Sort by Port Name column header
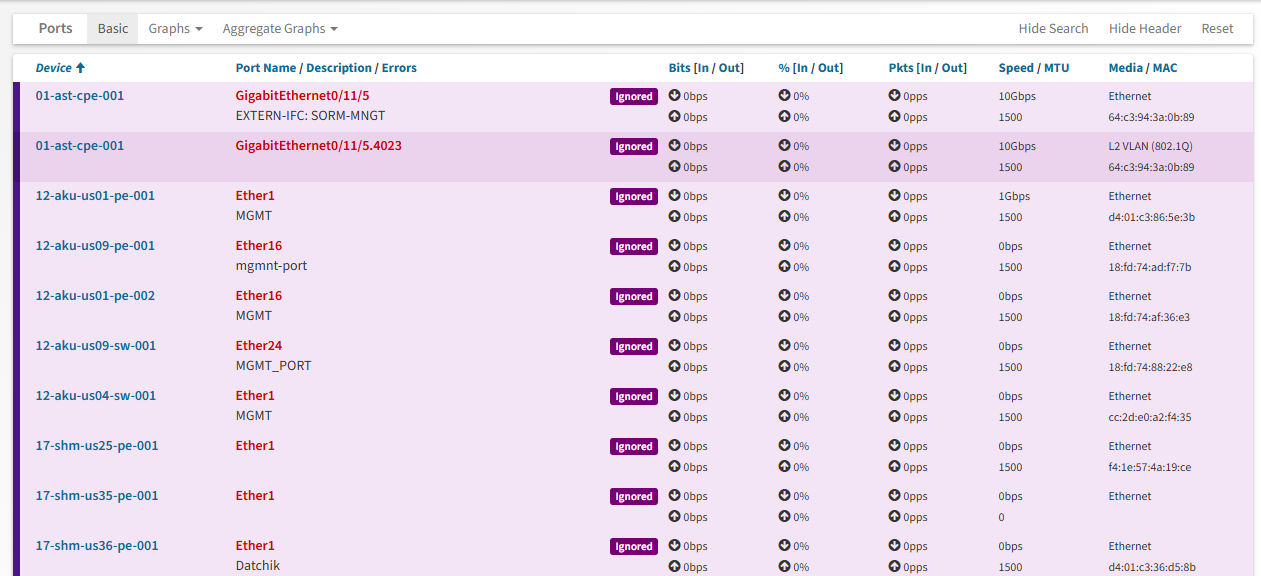 pos(265,68)
